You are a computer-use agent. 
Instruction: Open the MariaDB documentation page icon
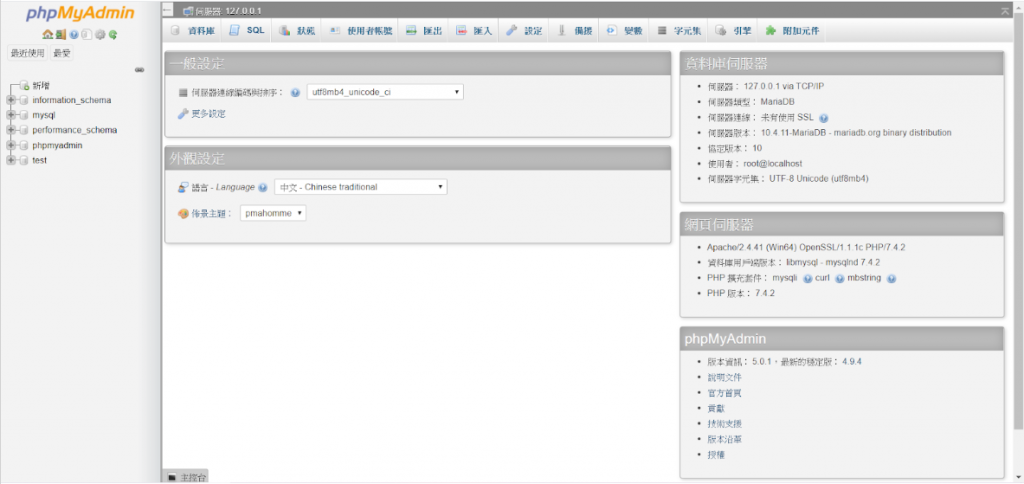coord(86,35)
